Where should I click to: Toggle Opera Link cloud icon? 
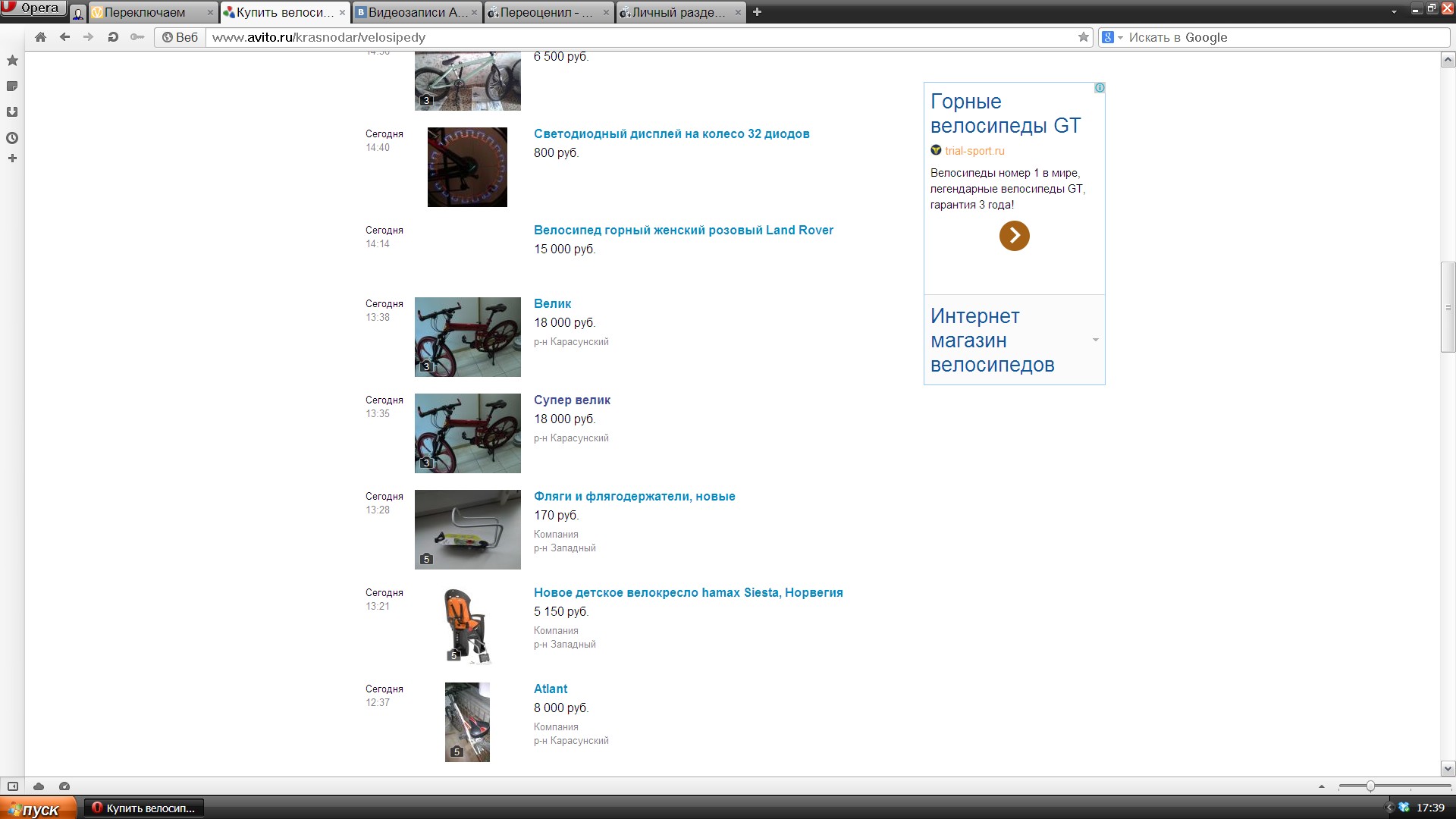[x=39, y=786]
